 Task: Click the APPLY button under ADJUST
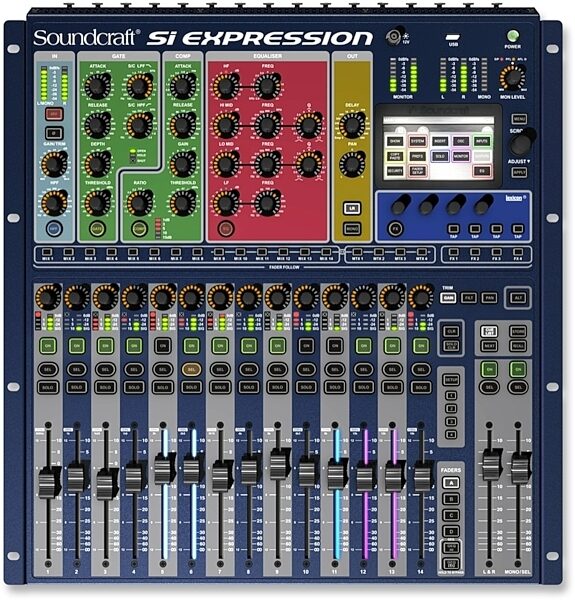tap(519, 172)
